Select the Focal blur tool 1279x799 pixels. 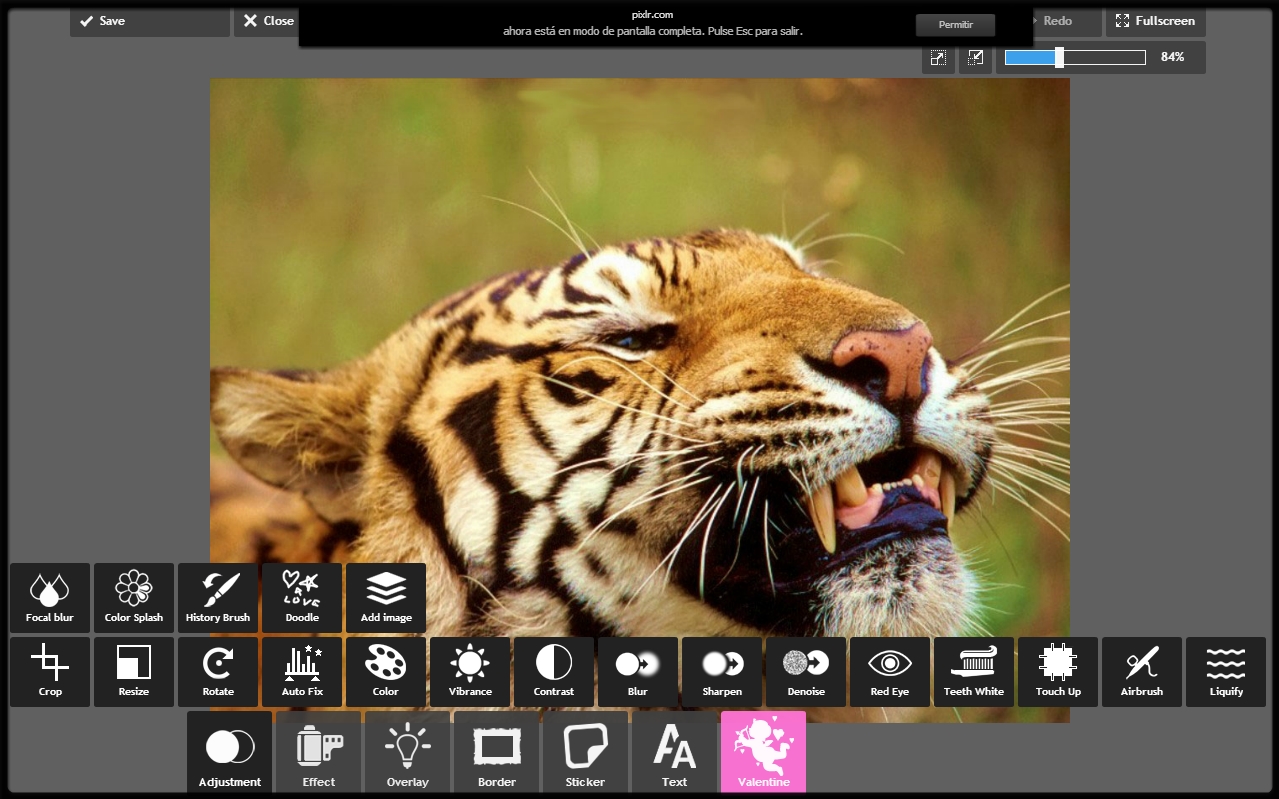tap(50, 598)
